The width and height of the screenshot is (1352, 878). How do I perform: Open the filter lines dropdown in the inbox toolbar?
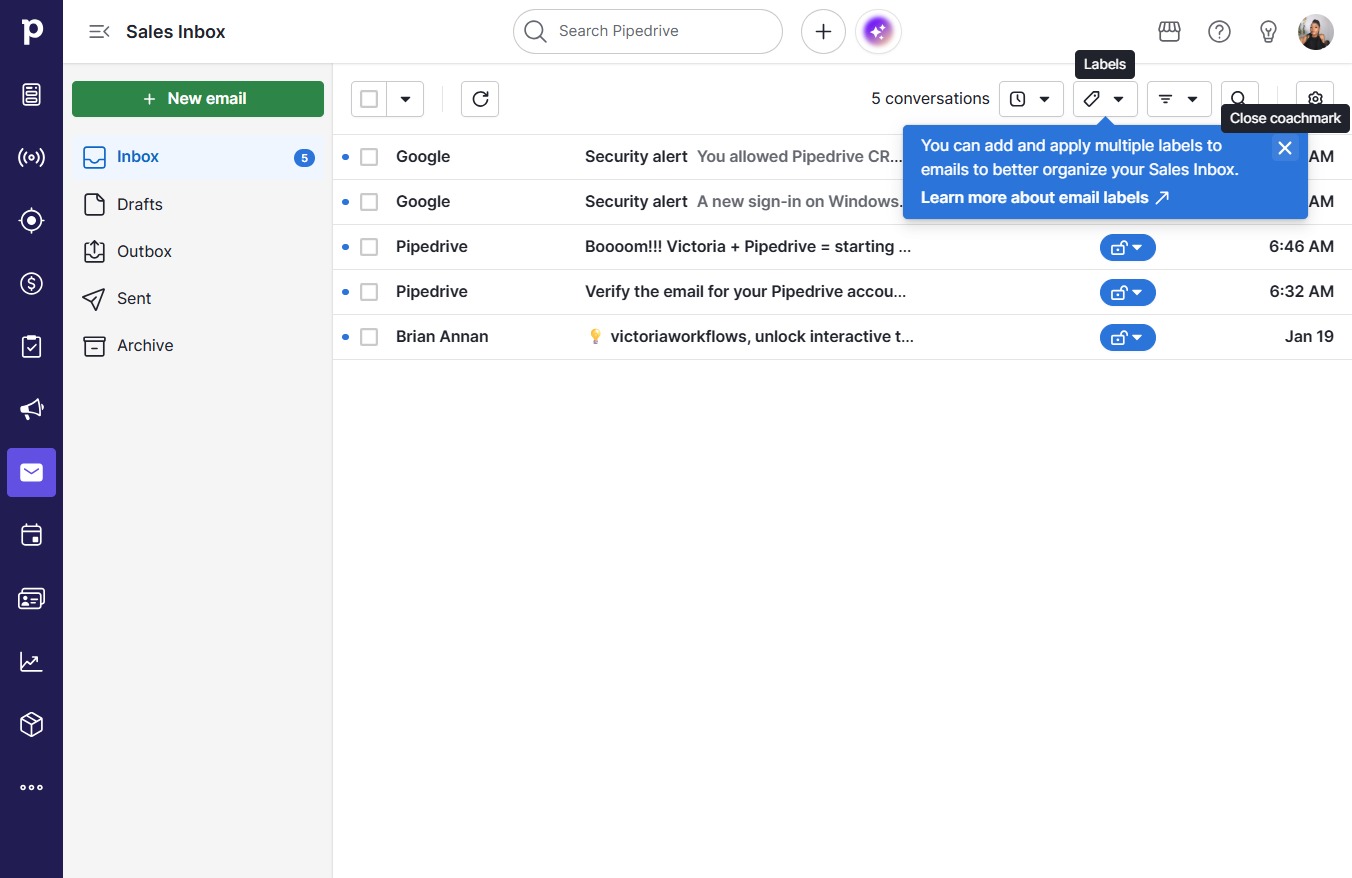[x=1179, y=99]
